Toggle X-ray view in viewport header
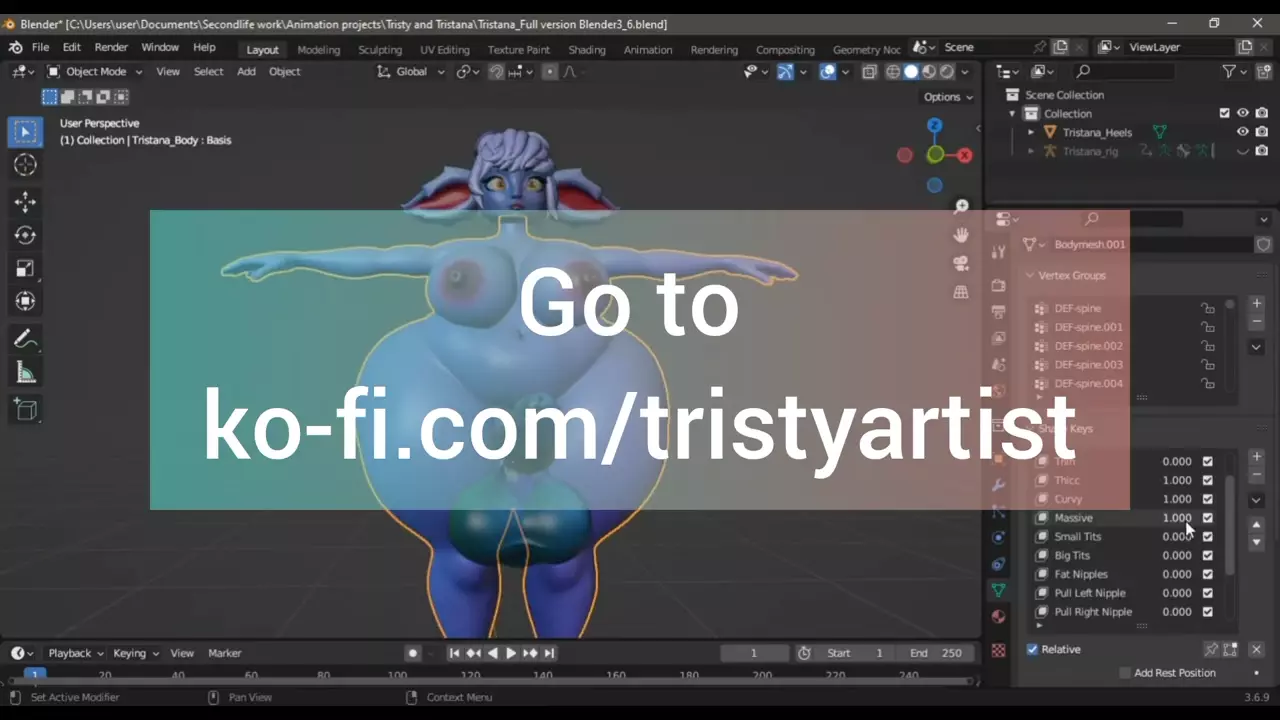1280x720 pixels. pyautogui.click(x=869, y=72)
